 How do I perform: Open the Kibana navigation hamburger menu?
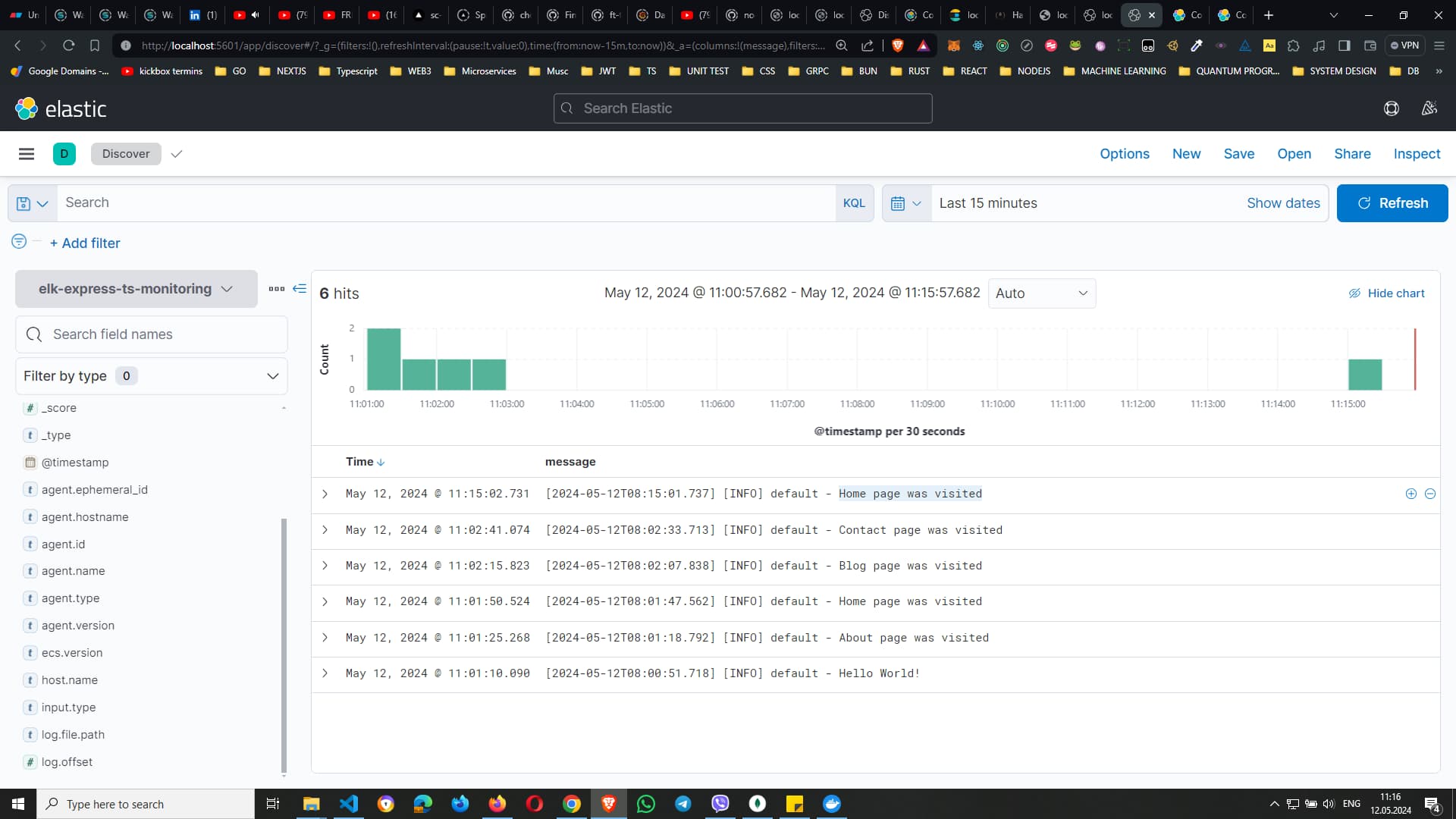pos(26,153)
